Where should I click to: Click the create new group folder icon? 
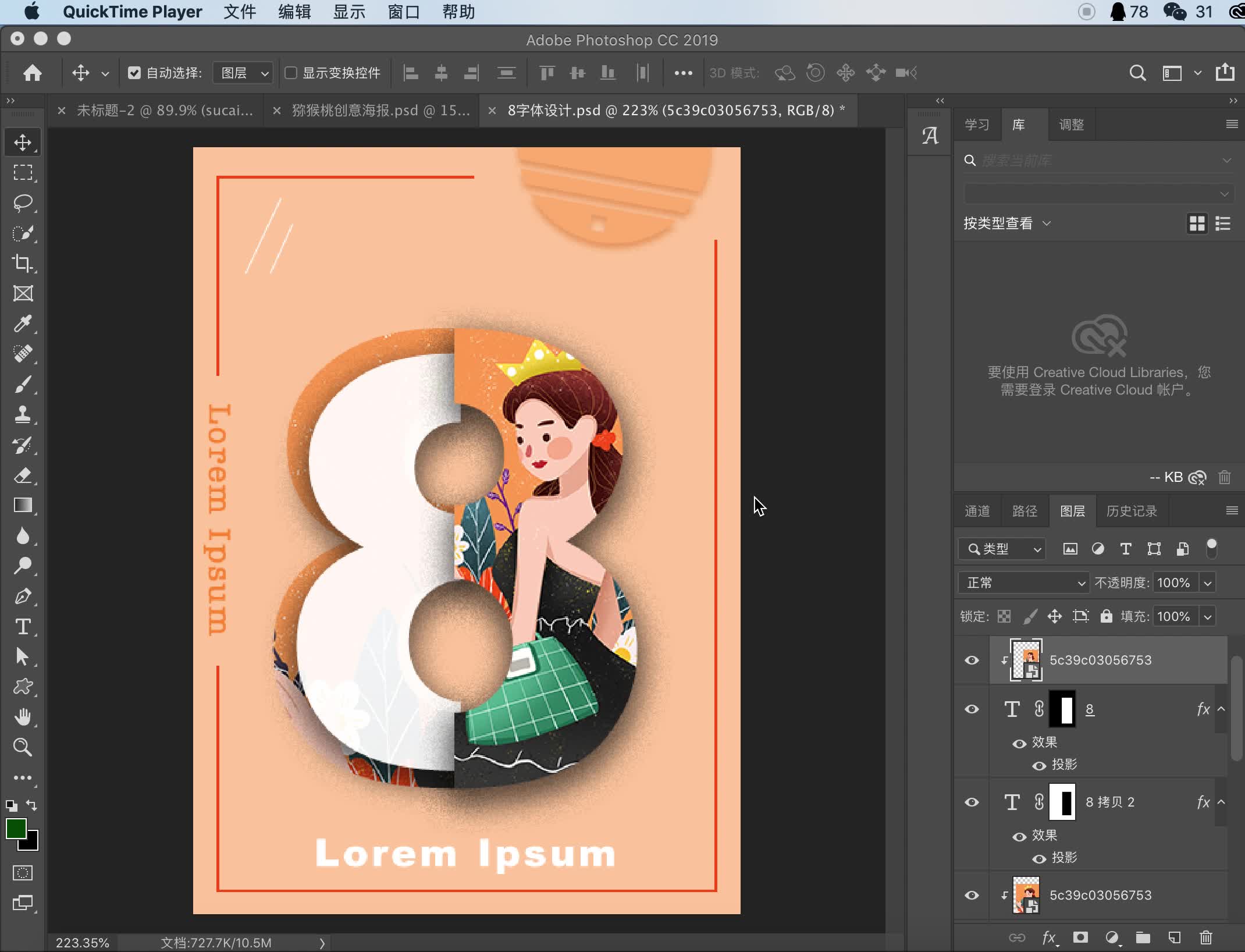click(1143, 937)
